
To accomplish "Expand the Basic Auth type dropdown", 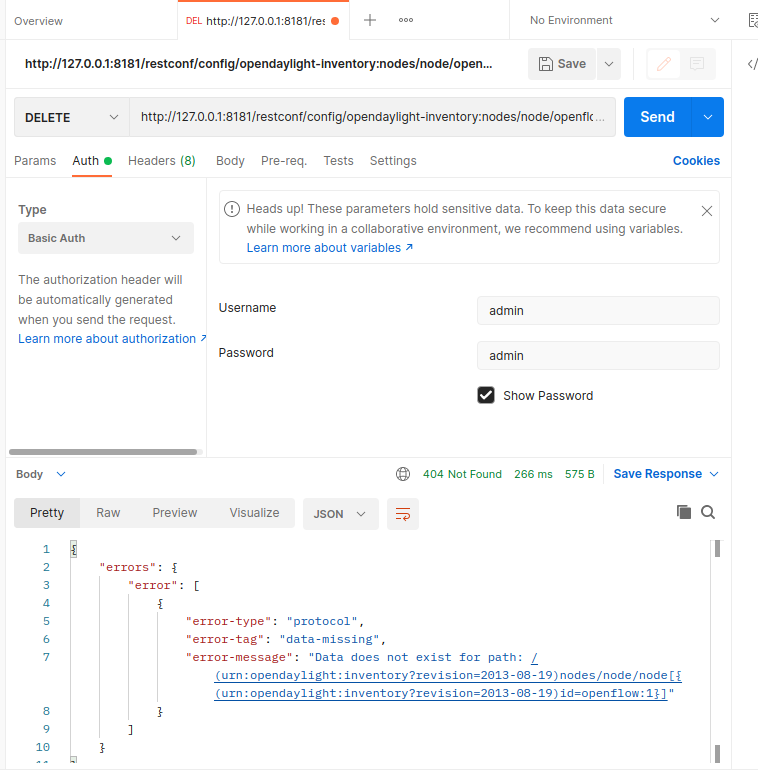I will 106,238.
